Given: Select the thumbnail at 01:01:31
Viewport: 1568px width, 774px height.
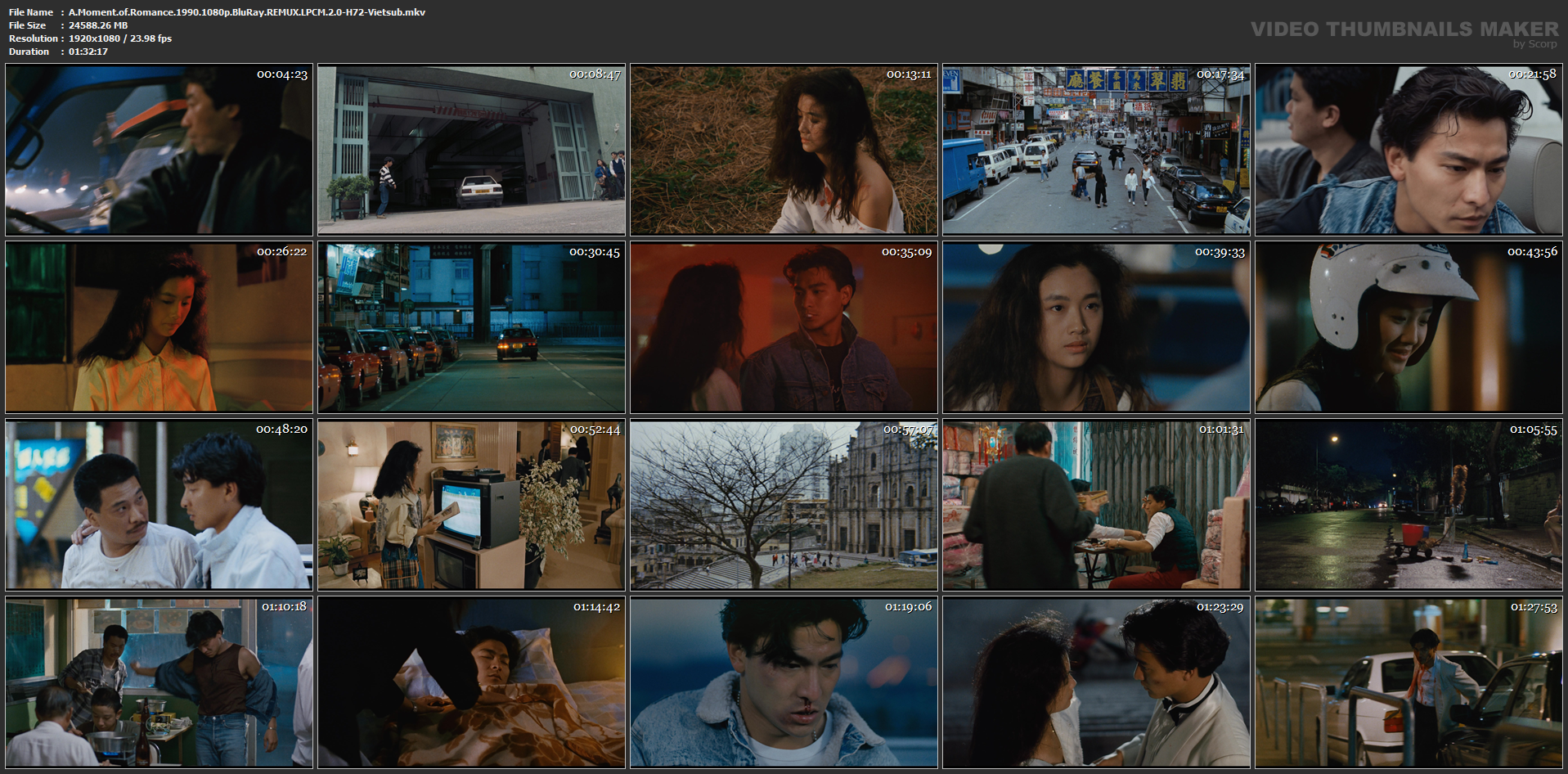Looking at the screenshot, I should tap(1096, 505).
